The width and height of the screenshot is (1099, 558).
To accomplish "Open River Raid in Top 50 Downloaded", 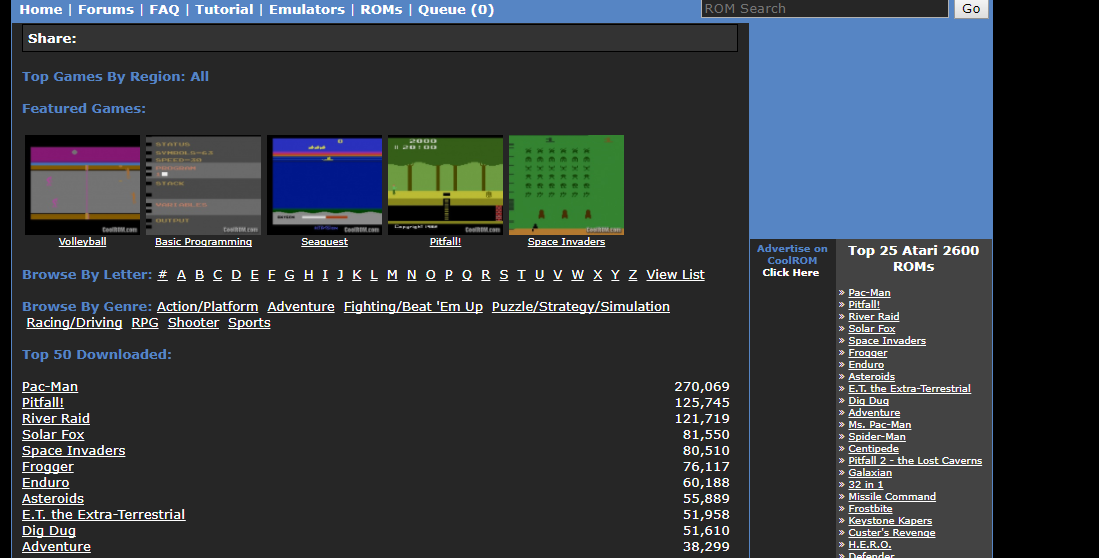I will (56, 418).
